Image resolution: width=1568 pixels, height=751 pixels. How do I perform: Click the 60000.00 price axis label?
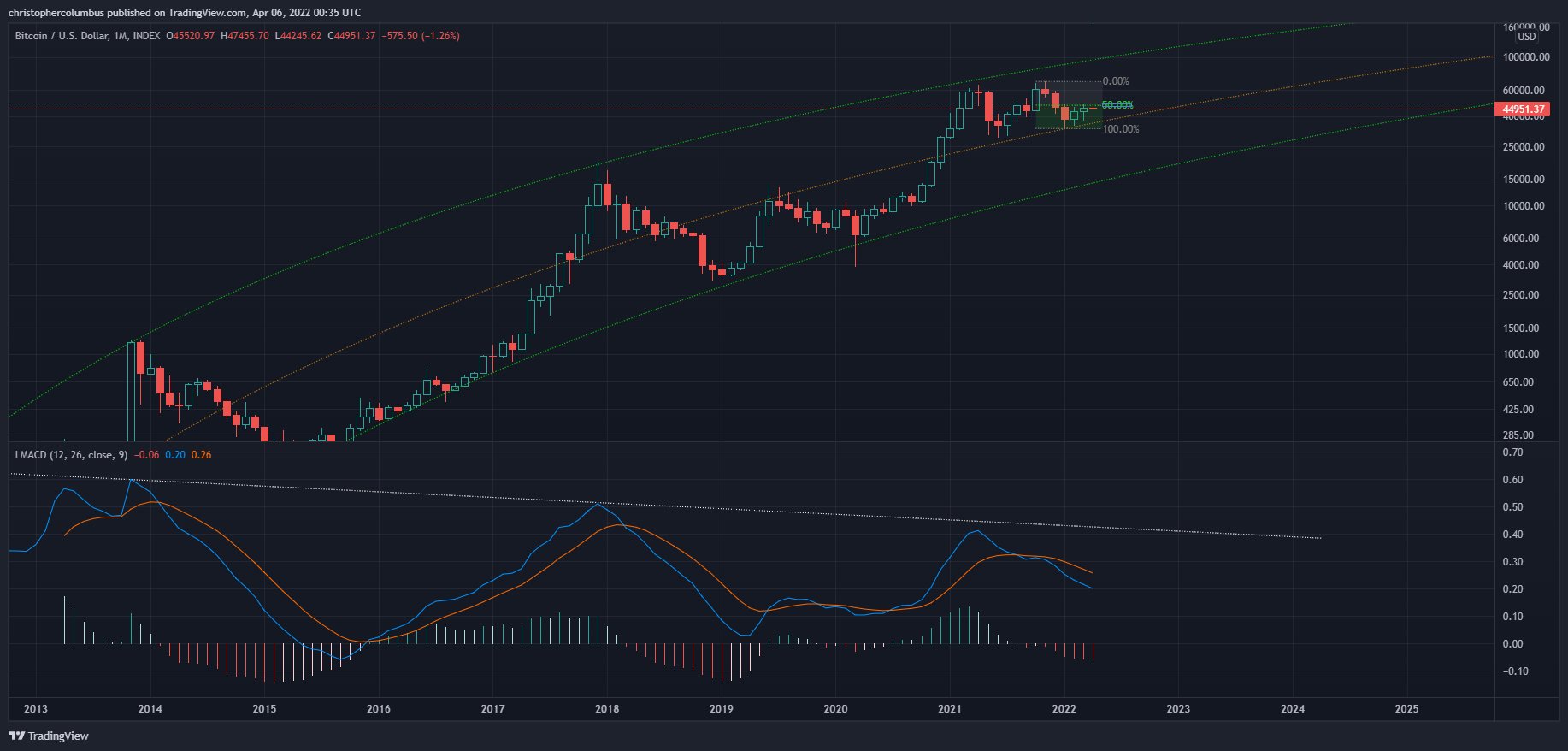[x=1524, y=91]
